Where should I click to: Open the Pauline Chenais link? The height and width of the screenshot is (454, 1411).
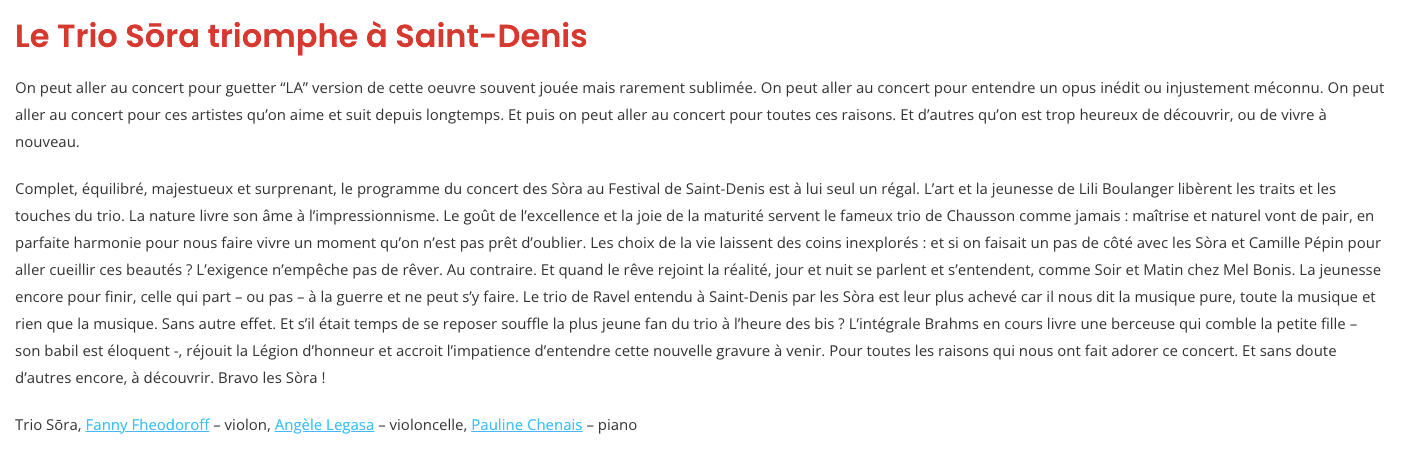coord(526,425)
